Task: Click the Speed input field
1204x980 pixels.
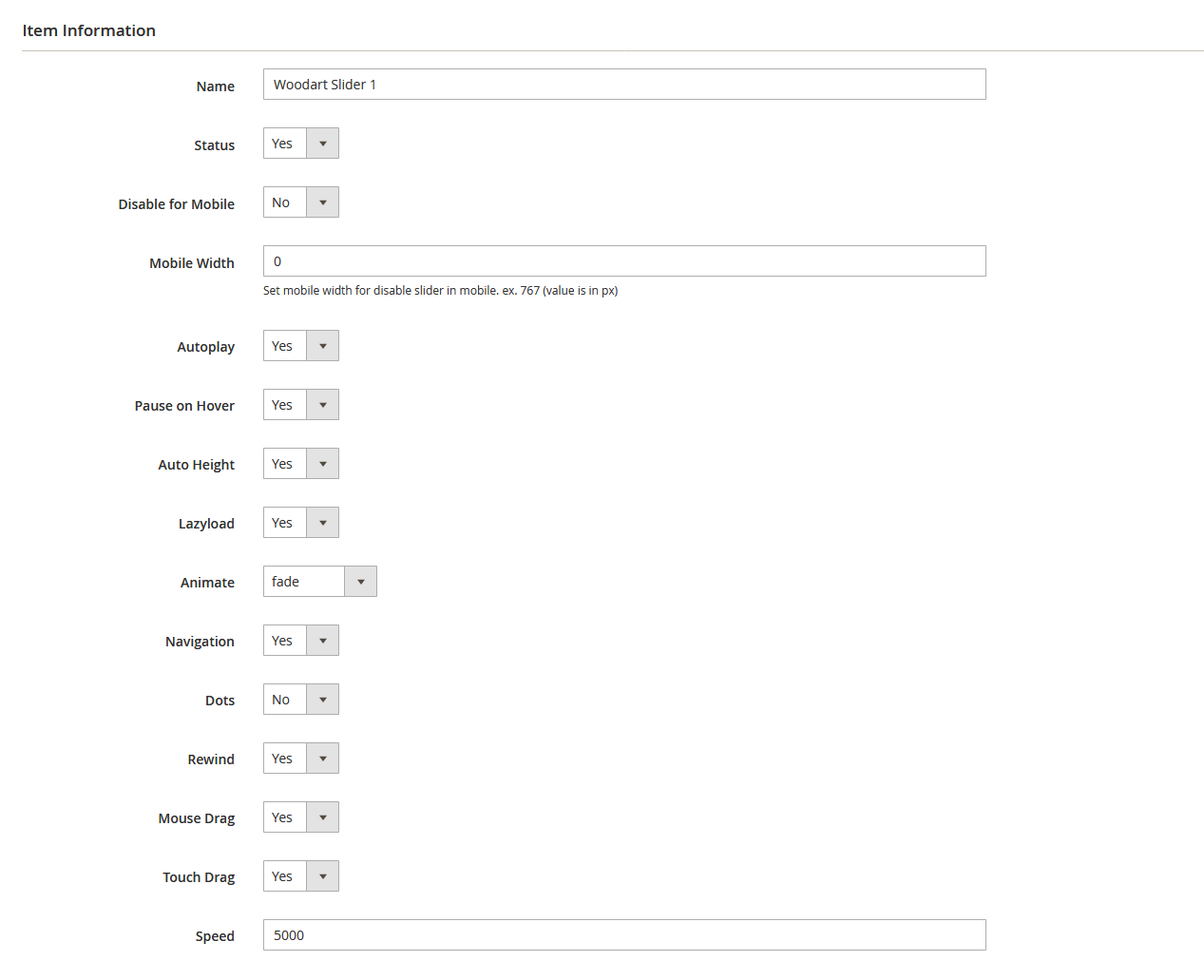Action: click(x=623, y=935)
